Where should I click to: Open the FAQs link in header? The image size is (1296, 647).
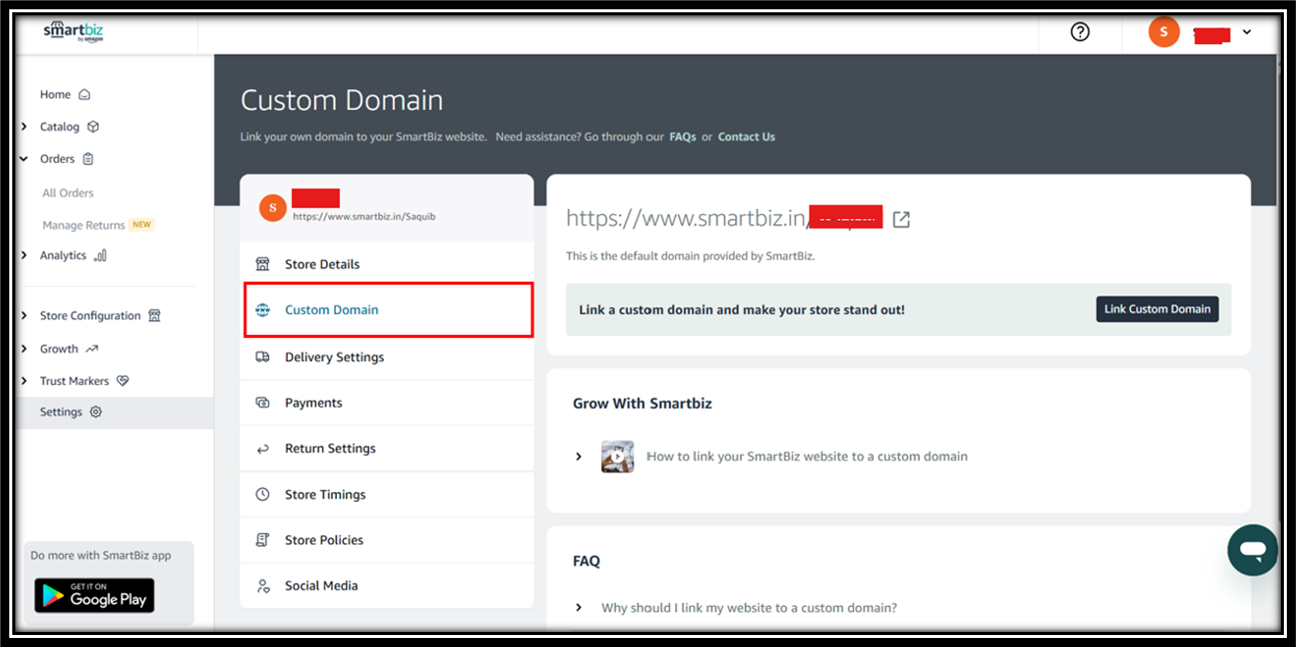[682, 137]
